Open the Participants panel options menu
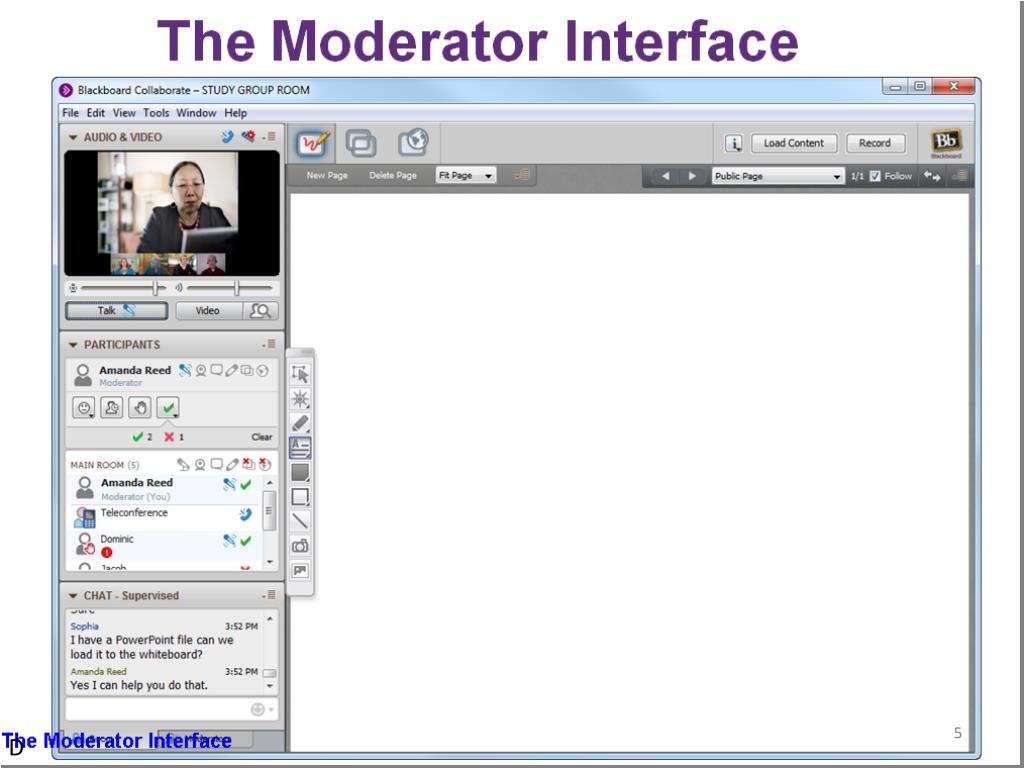Image resolution: width=1024 pixels, height=768 pixels. point(269,344)
